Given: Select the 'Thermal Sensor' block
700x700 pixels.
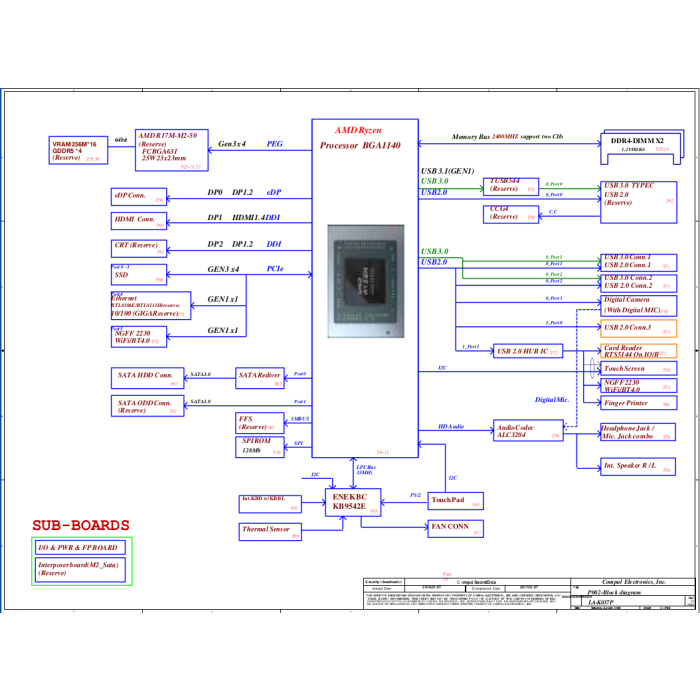Looking at the screenshot, I should pyautogui.click(x=270, y=532).
